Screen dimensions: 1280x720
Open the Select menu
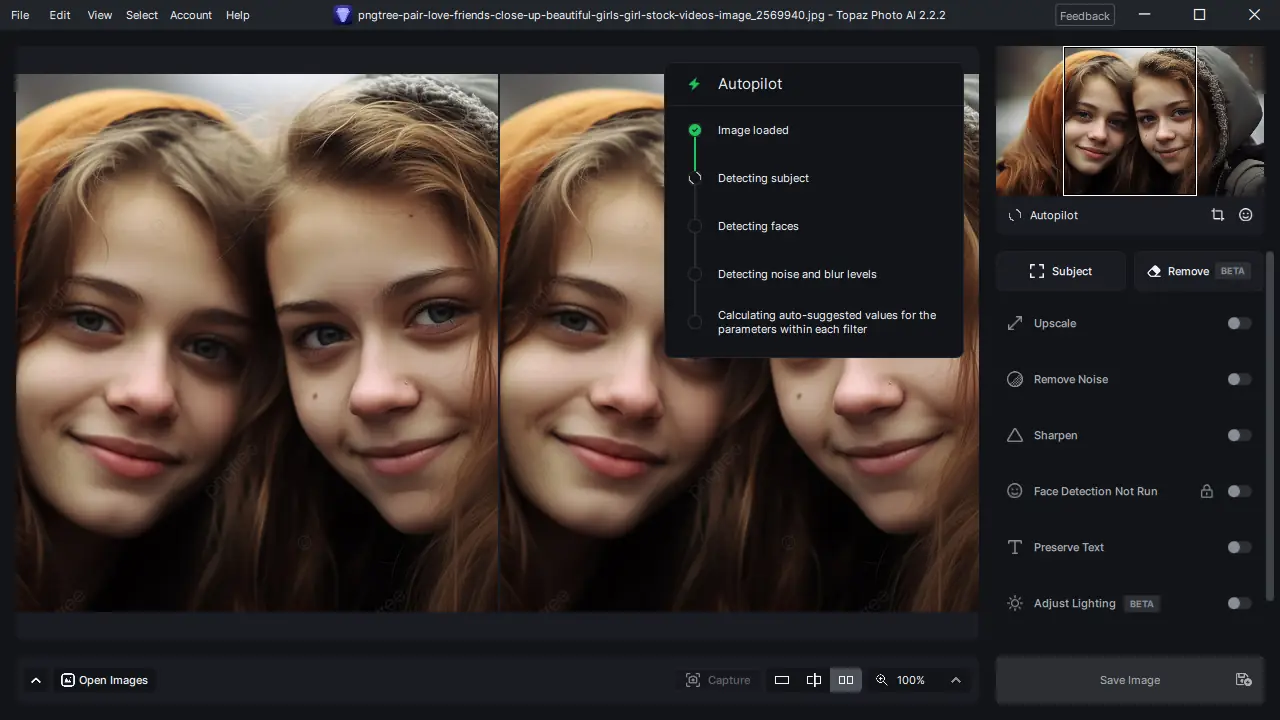142,15
